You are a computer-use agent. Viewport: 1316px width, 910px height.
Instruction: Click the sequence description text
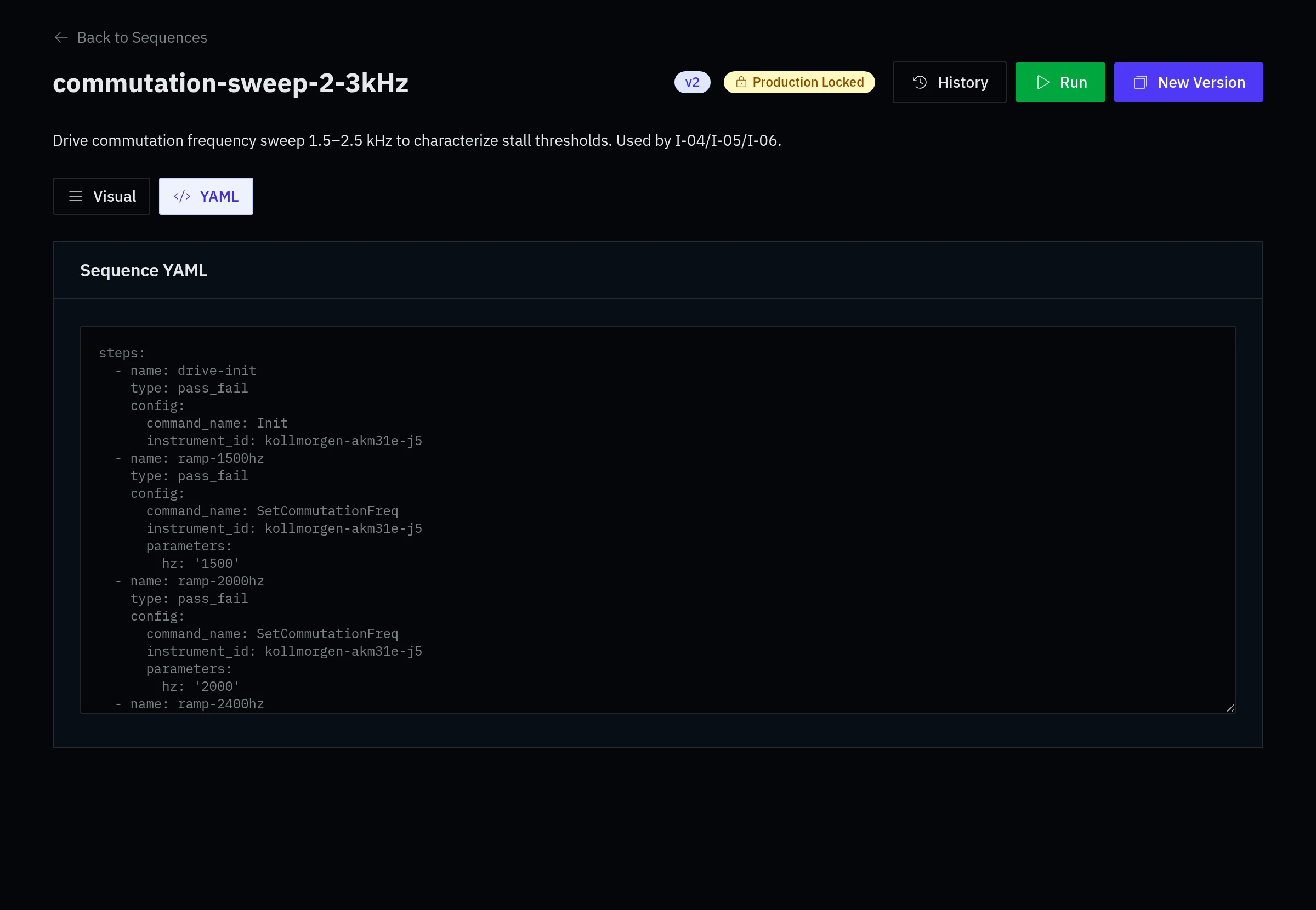pos(417,141)
